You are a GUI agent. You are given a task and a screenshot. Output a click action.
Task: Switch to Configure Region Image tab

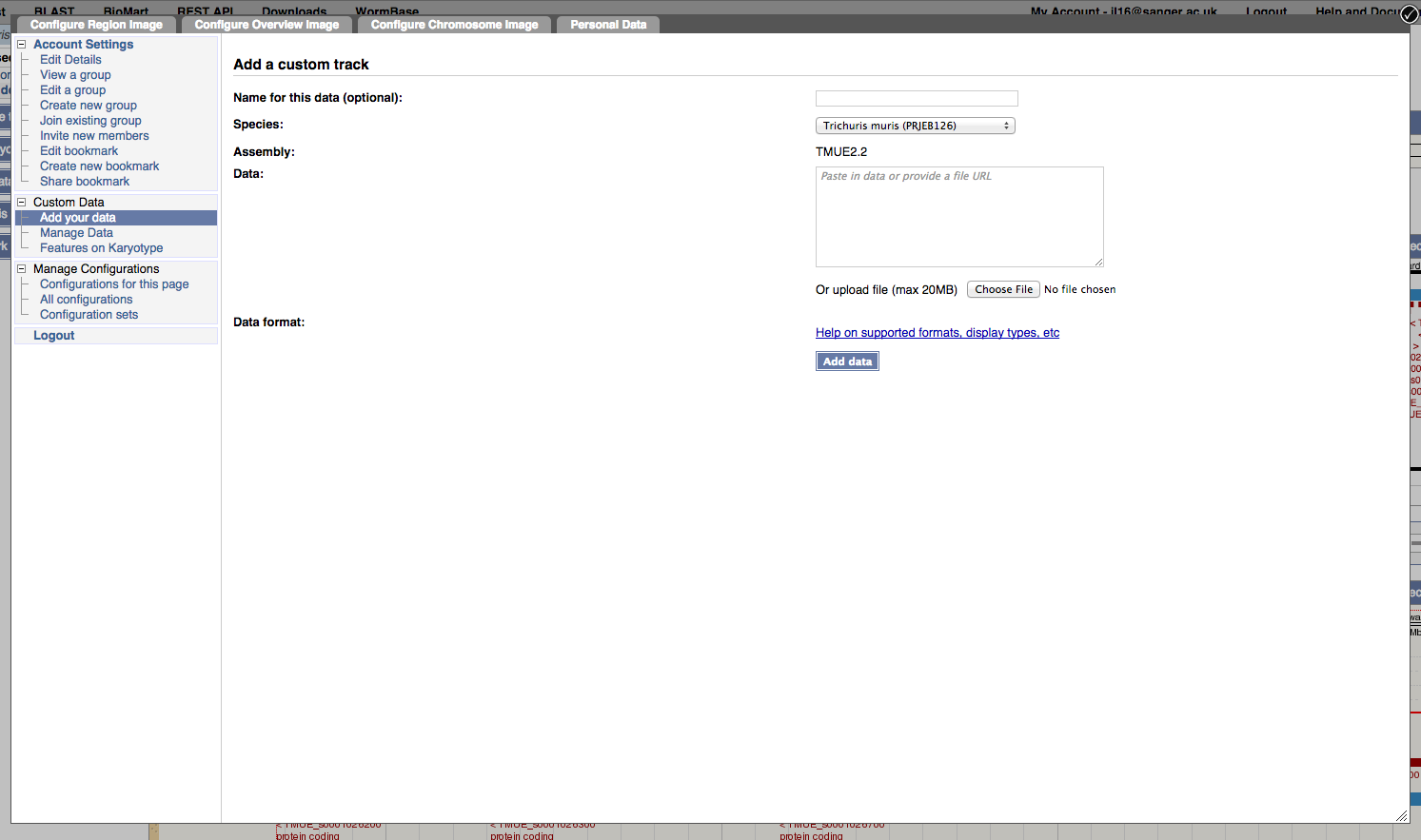click(x=96, y=25)
